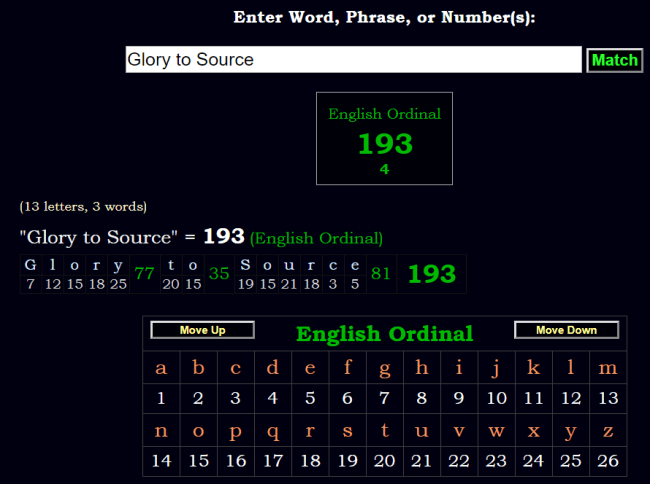
Task: Click the Move Up button
Action: coord(202,330)
